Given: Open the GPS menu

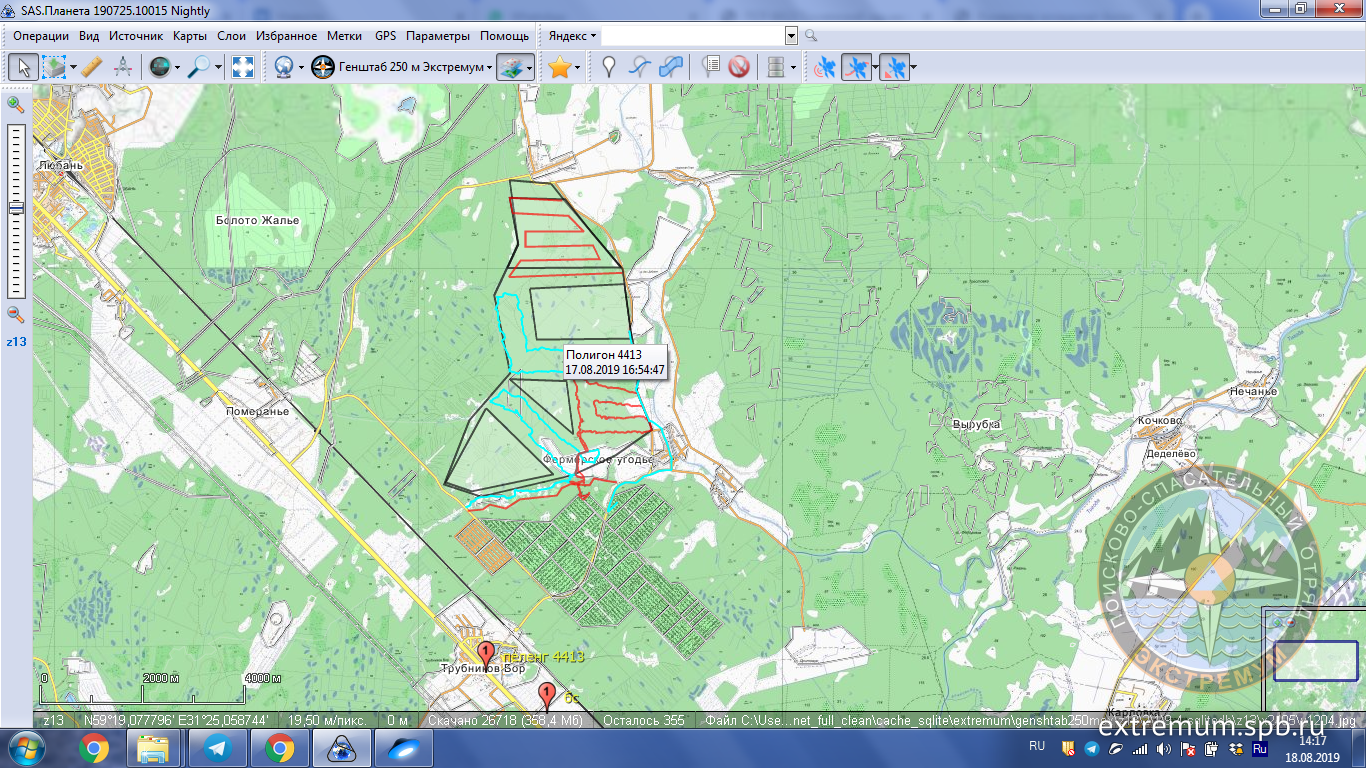Looking at the screenshot, I should click(x=386, y=36).
